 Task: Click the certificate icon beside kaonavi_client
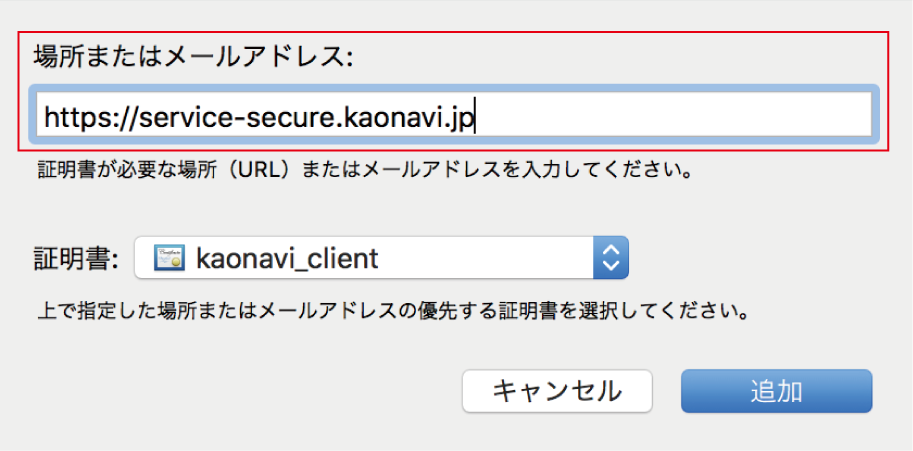[x=169, y=258]
